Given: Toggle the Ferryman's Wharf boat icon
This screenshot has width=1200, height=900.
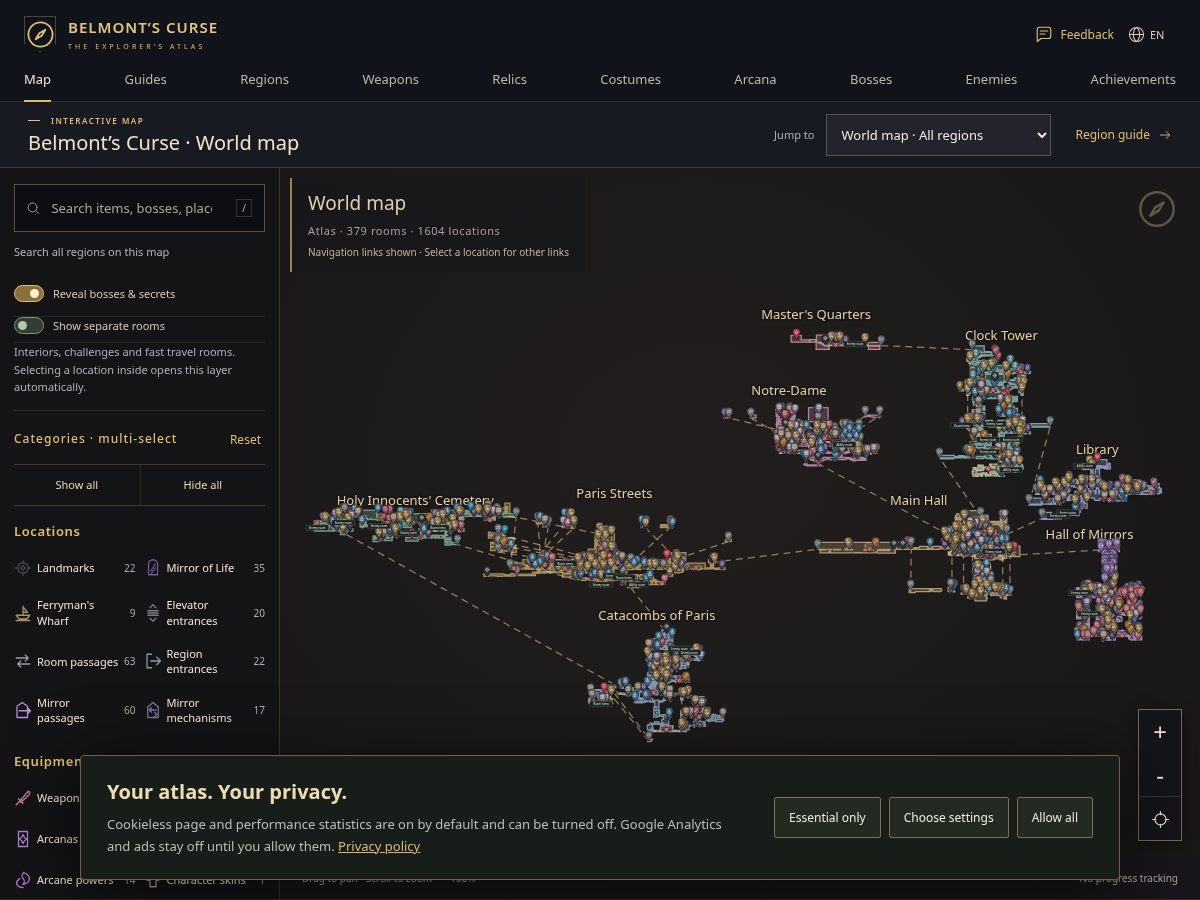Looking at the screenshot, I should (x=23, y=613).
